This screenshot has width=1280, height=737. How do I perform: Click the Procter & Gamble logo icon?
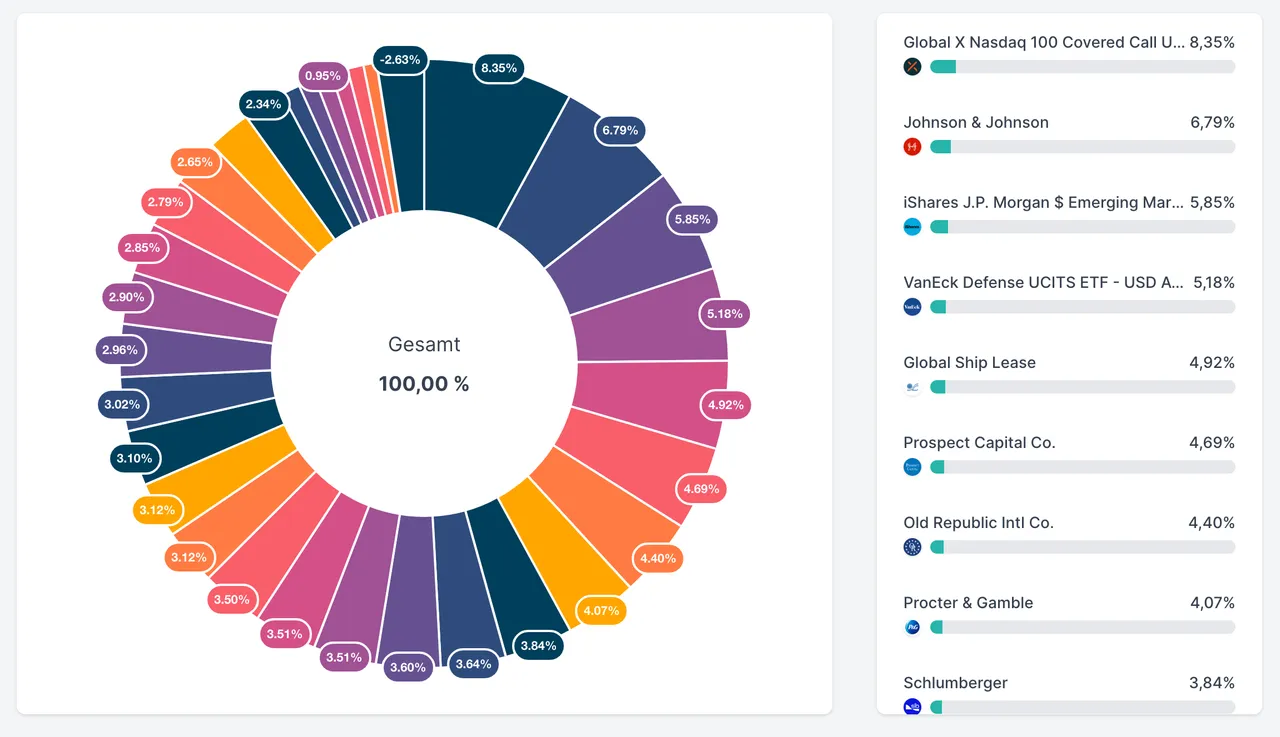tap(912, 627)
